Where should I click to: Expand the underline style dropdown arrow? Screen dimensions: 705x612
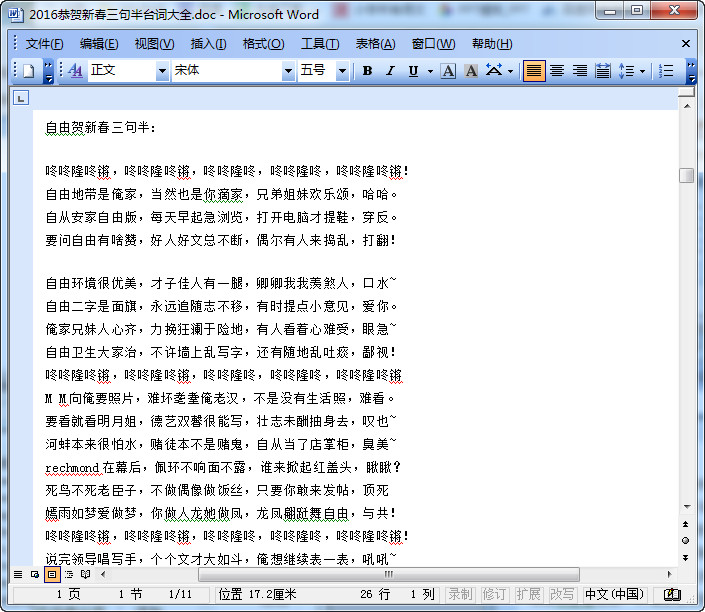430,71
